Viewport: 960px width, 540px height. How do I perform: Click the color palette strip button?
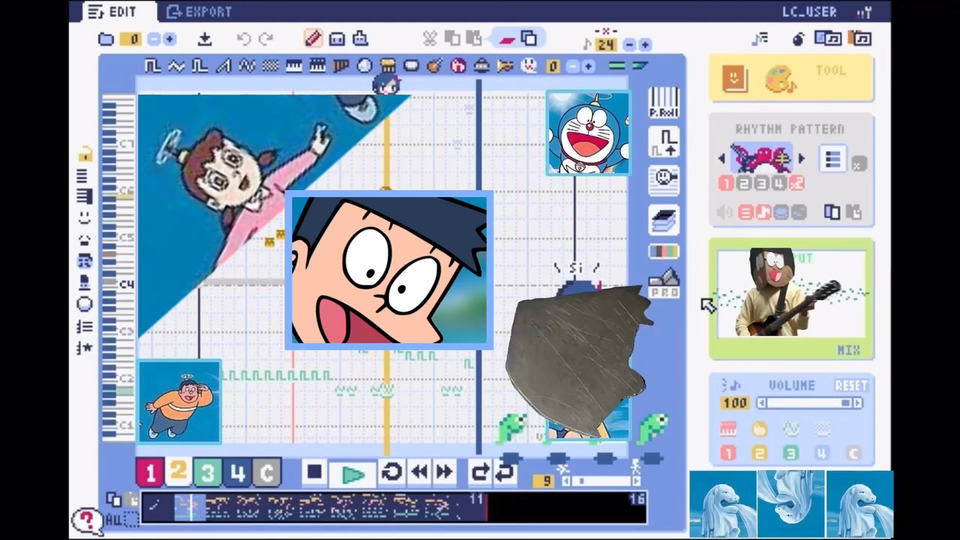click(664, 251)
